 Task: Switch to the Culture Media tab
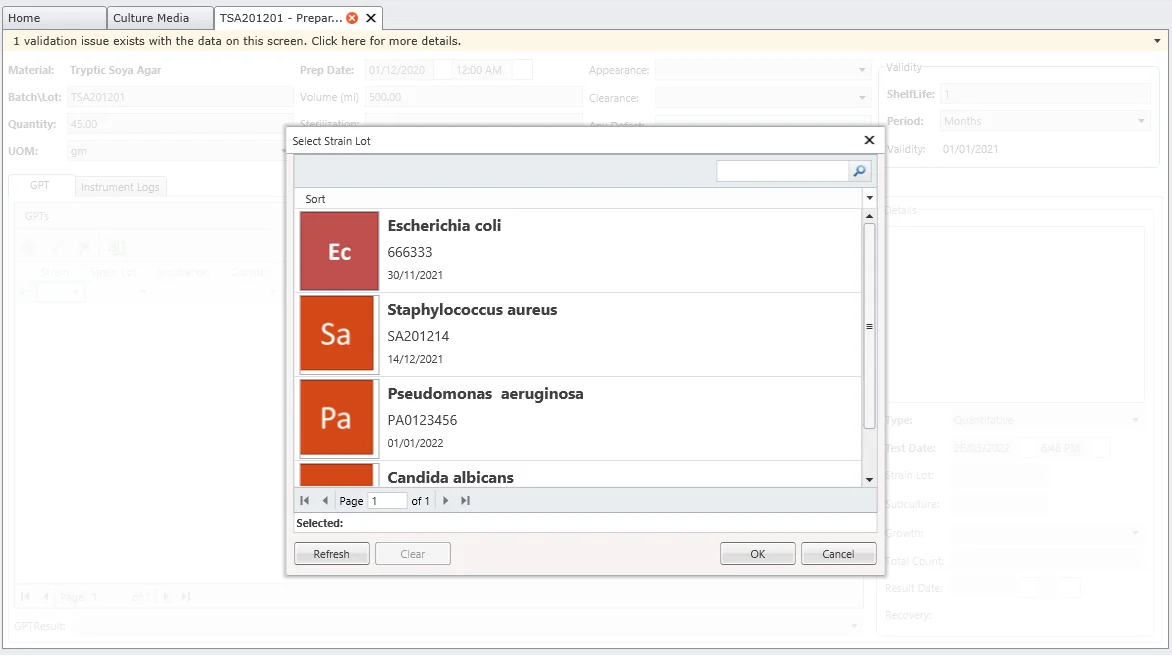[151, 18]
